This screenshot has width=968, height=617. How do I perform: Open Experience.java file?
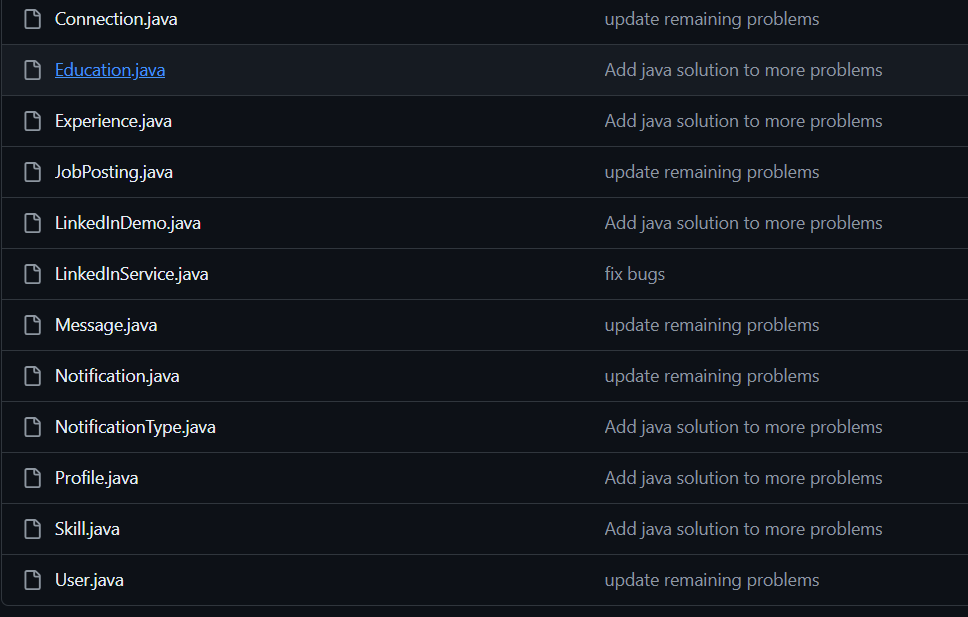(x=113, y=121)
